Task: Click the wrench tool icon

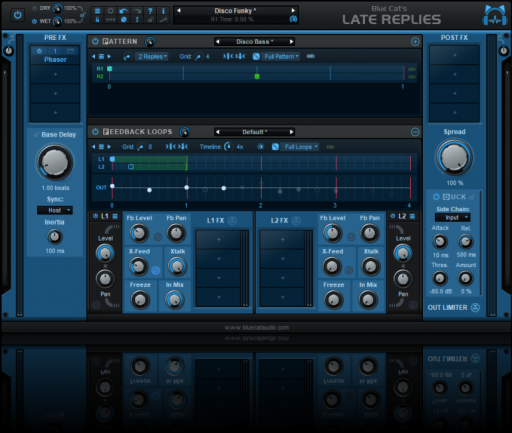Action: pyautogui.click(x=163, y=20)
